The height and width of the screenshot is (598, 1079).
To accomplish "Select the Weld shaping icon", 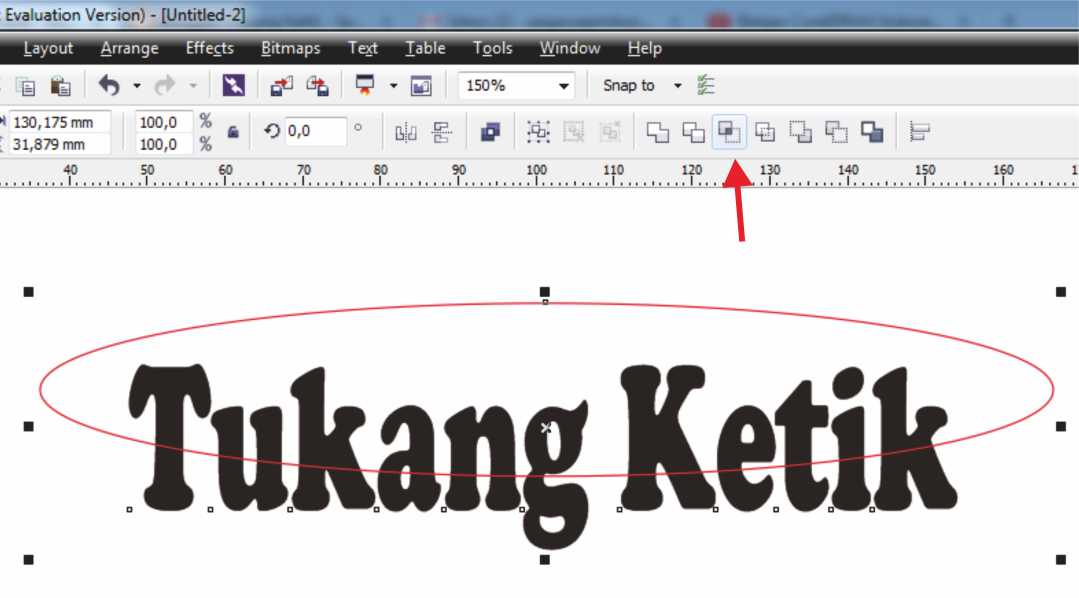I will point(659,132).
